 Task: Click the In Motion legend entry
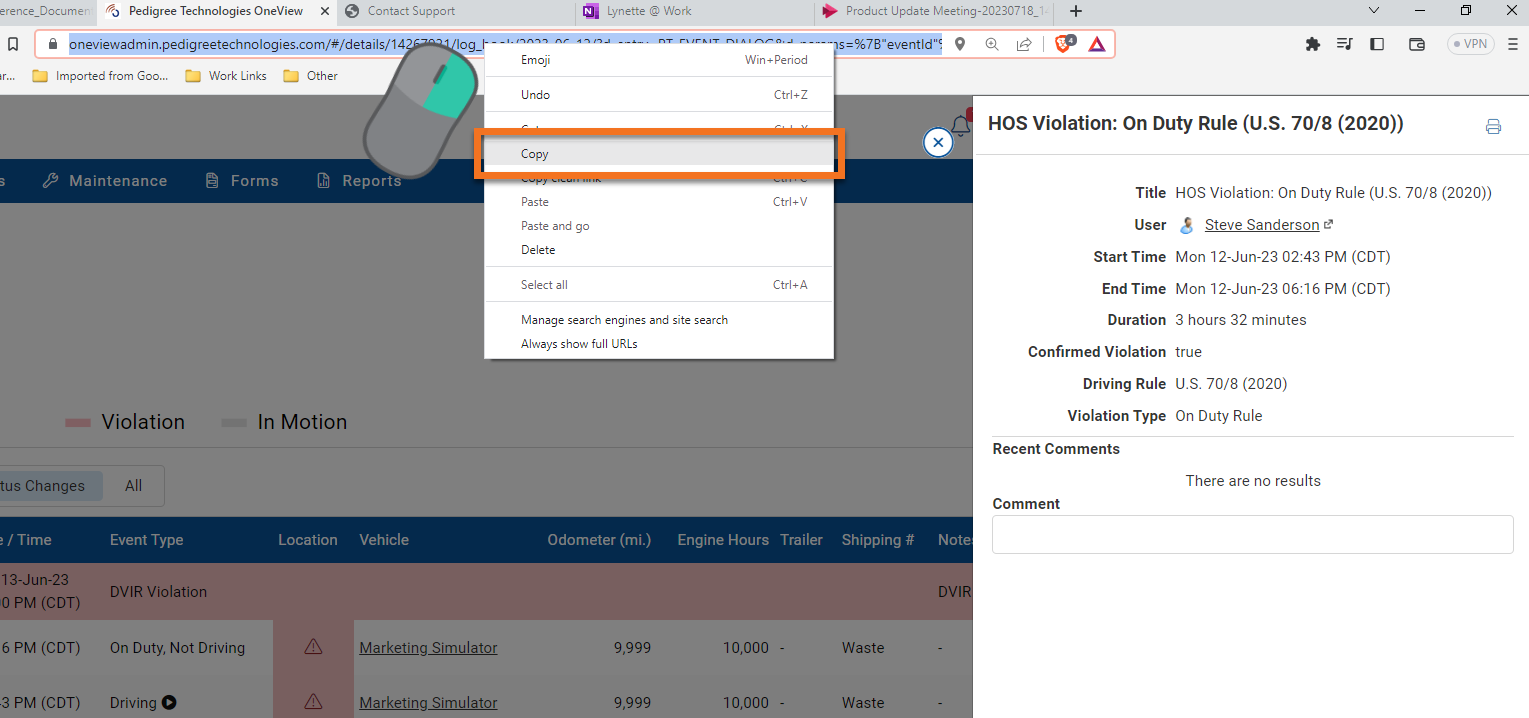pyautogui.click(x=284, y=422)
